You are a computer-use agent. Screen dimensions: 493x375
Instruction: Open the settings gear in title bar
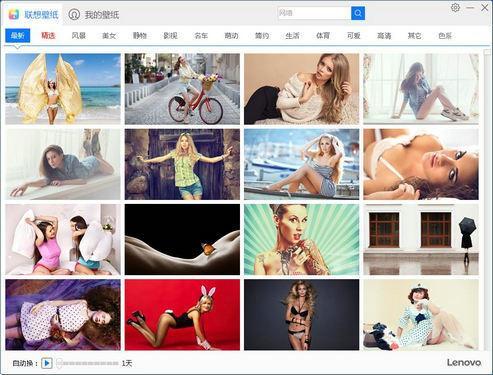click(455, 8)
